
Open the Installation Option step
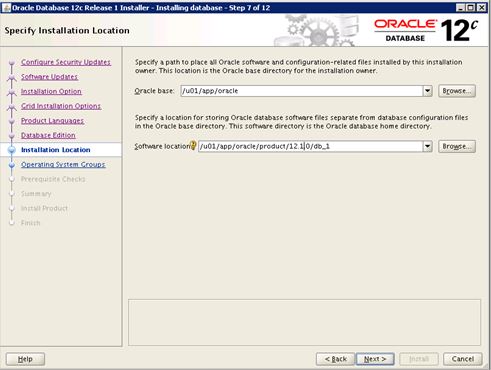[x=51, y=91]
